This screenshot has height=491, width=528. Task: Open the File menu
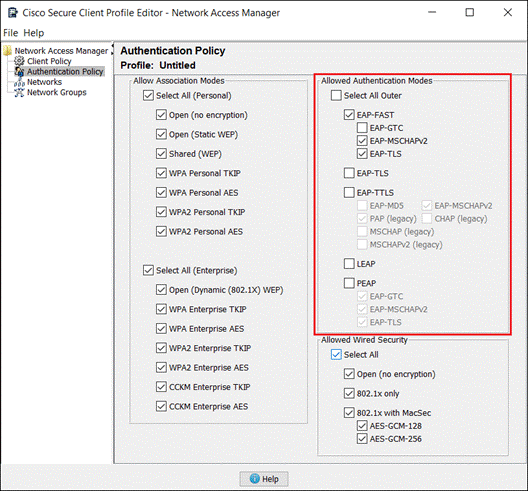[10, 33]
